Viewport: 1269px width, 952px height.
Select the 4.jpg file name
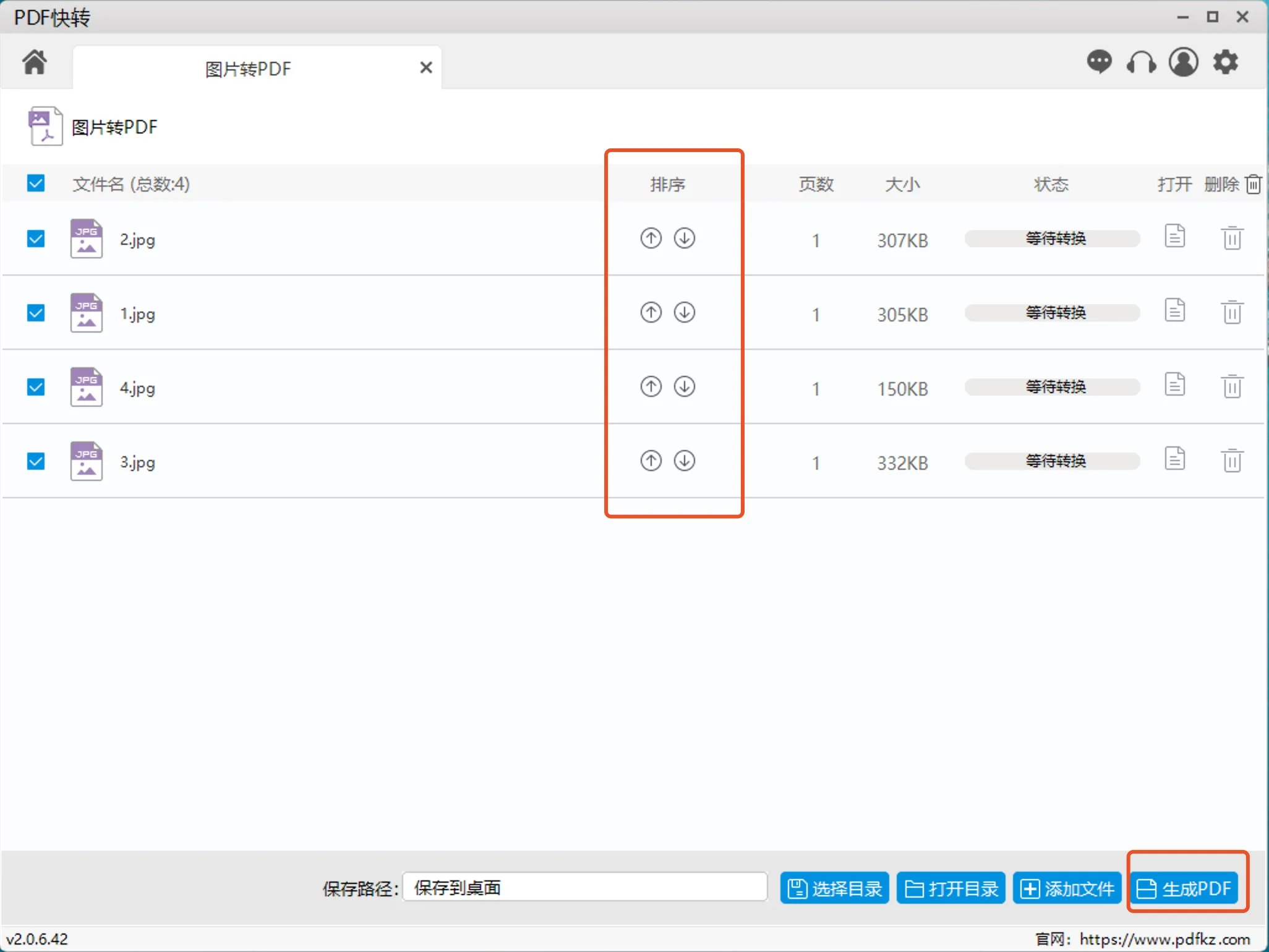click(x=137, y=388)
